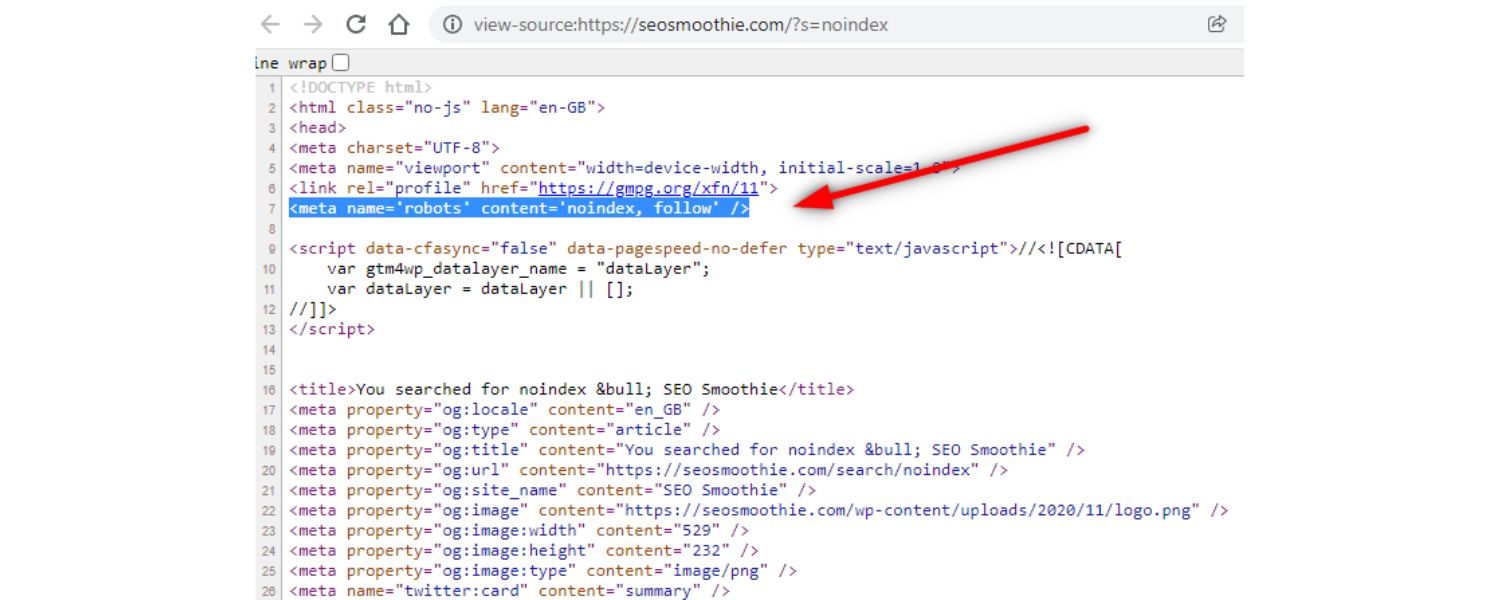Open the browser home page
Screen dimensions: 1500x600
pos(399,24)
